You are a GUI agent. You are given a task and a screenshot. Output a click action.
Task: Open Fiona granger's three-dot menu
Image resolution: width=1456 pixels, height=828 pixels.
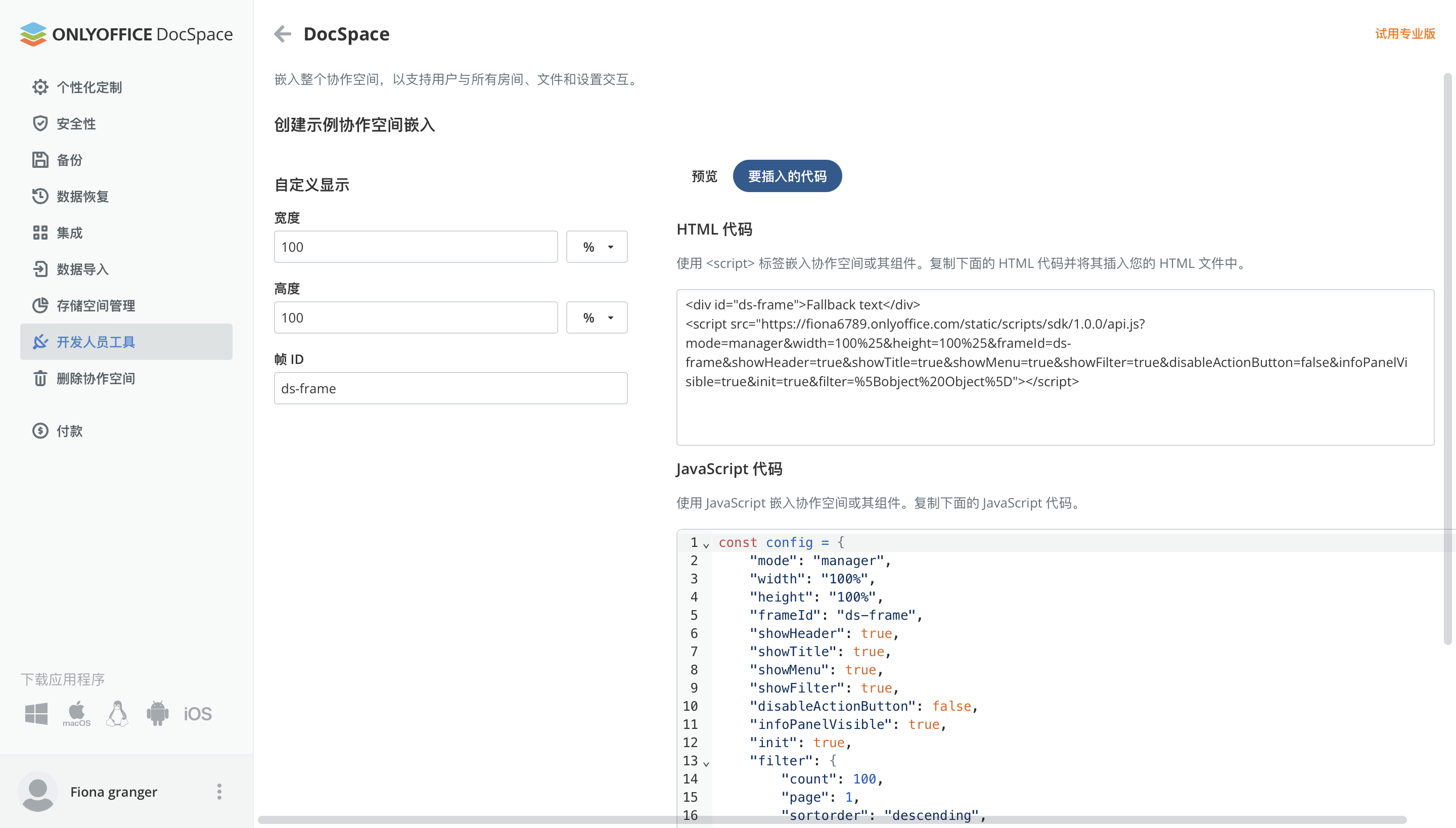[x=219, y=792]
